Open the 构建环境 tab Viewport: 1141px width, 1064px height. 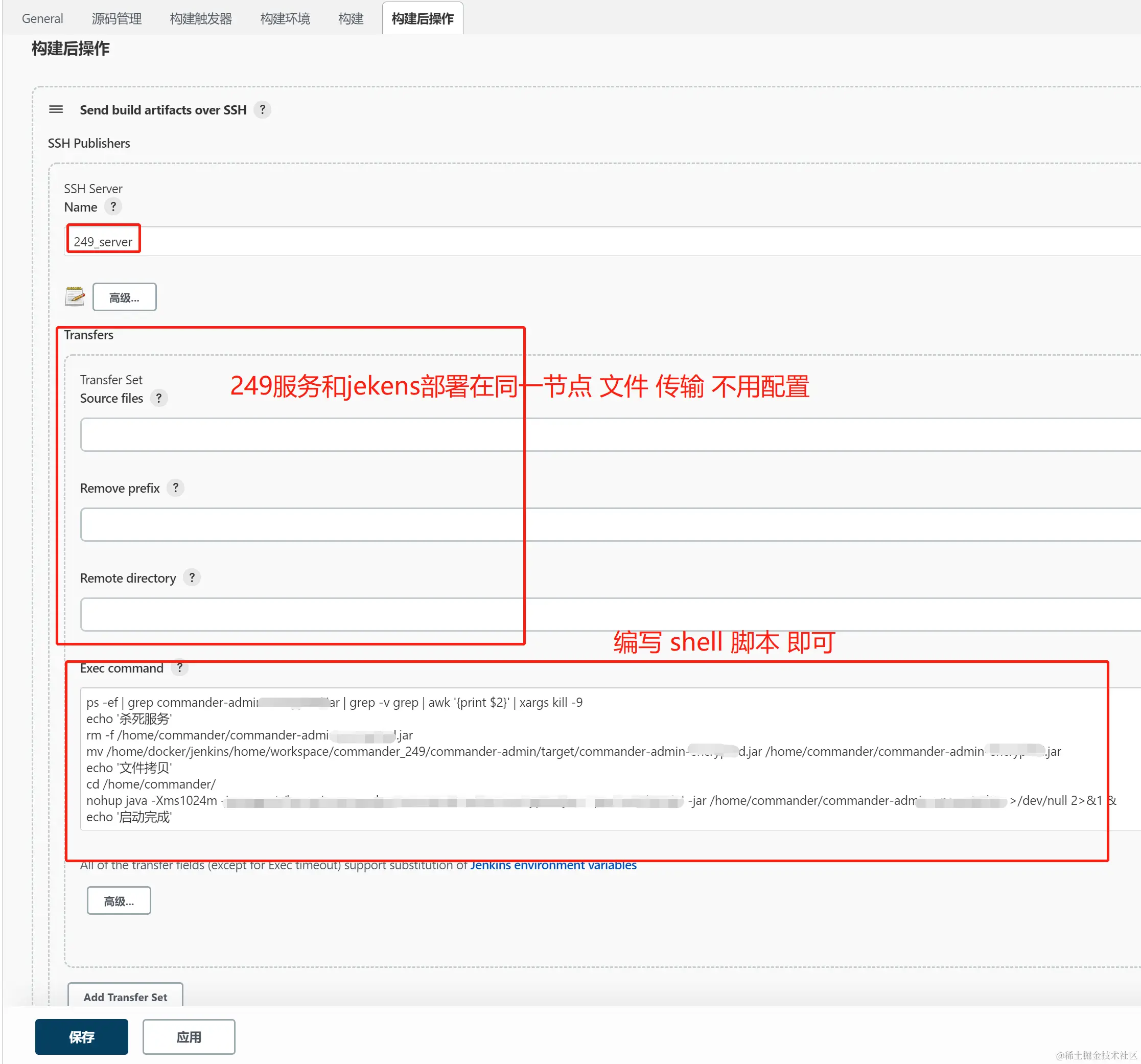tap(285, 18)
